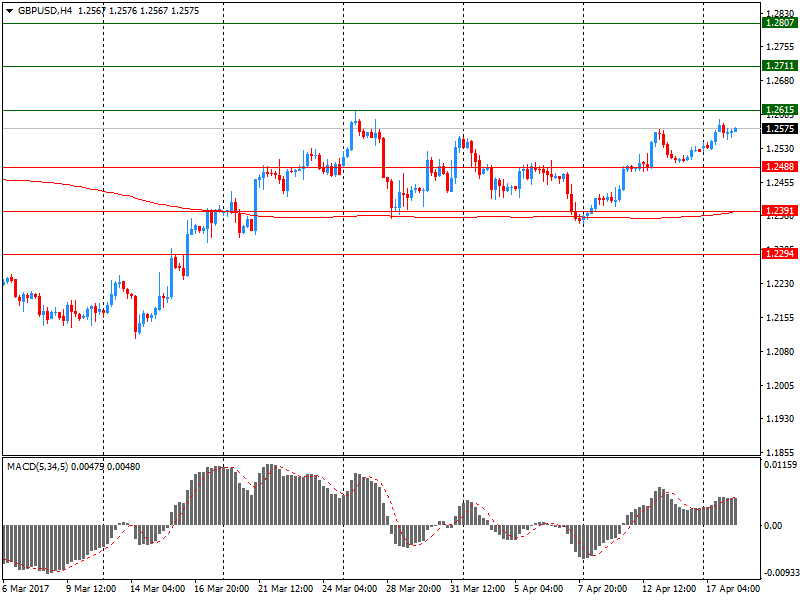
Task: Click the 16 Mar 20:00 time label
Action: point(221,589)
